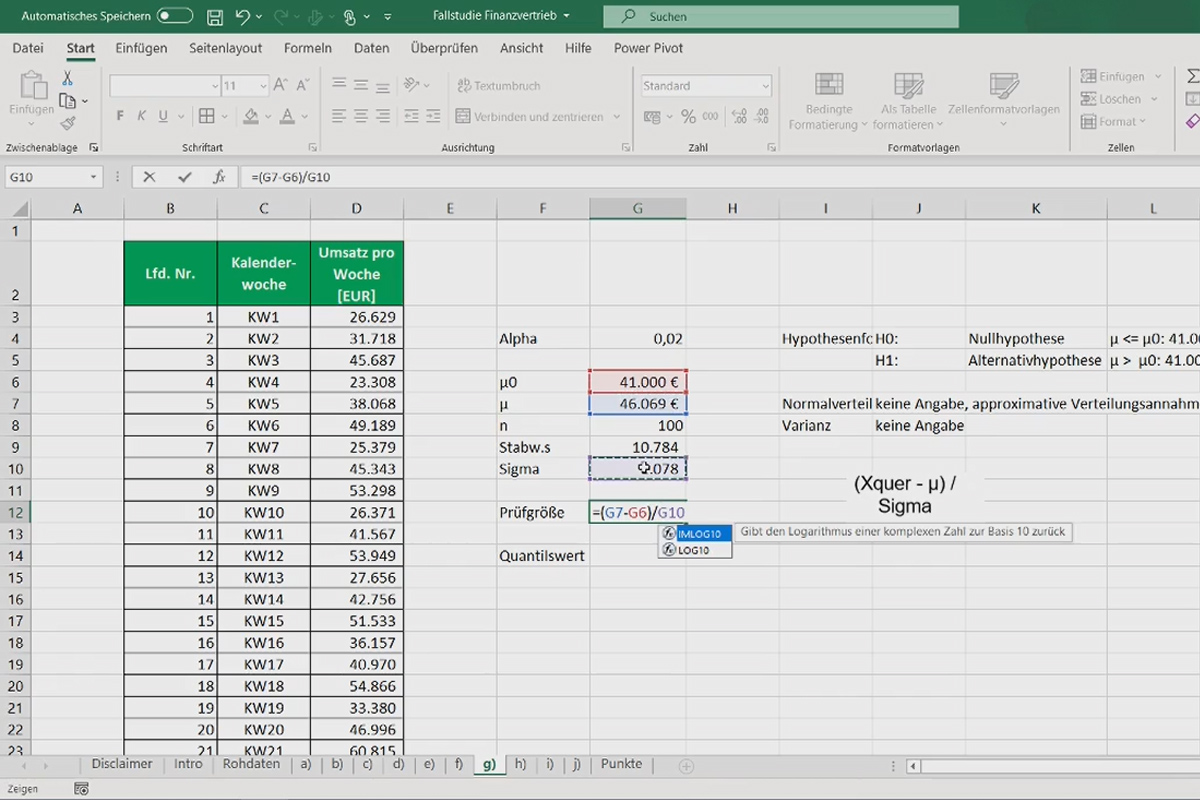Cancel formula entry with X icon
This screenshot has height=800, width=1200.
click(x=149, y=177)
